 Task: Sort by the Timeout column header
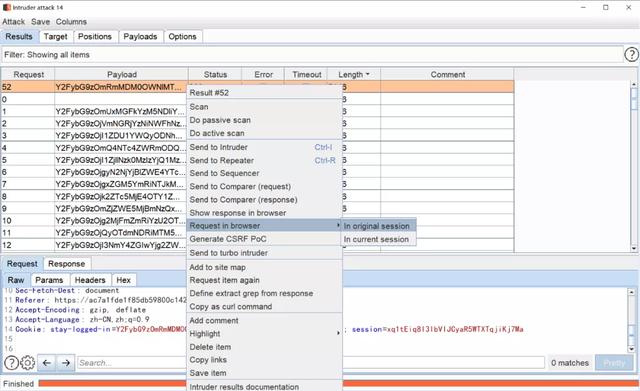pos(307,74)
